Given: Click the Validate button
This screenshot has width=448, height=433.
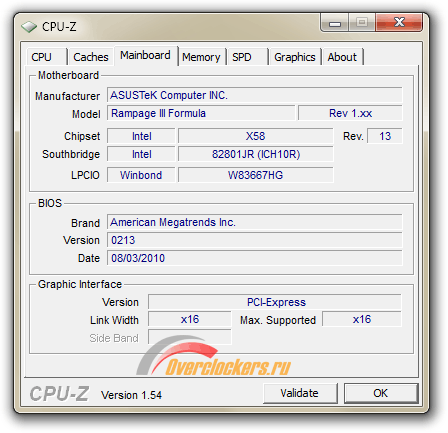Looking at the screenshot, I should click(300, 393).
